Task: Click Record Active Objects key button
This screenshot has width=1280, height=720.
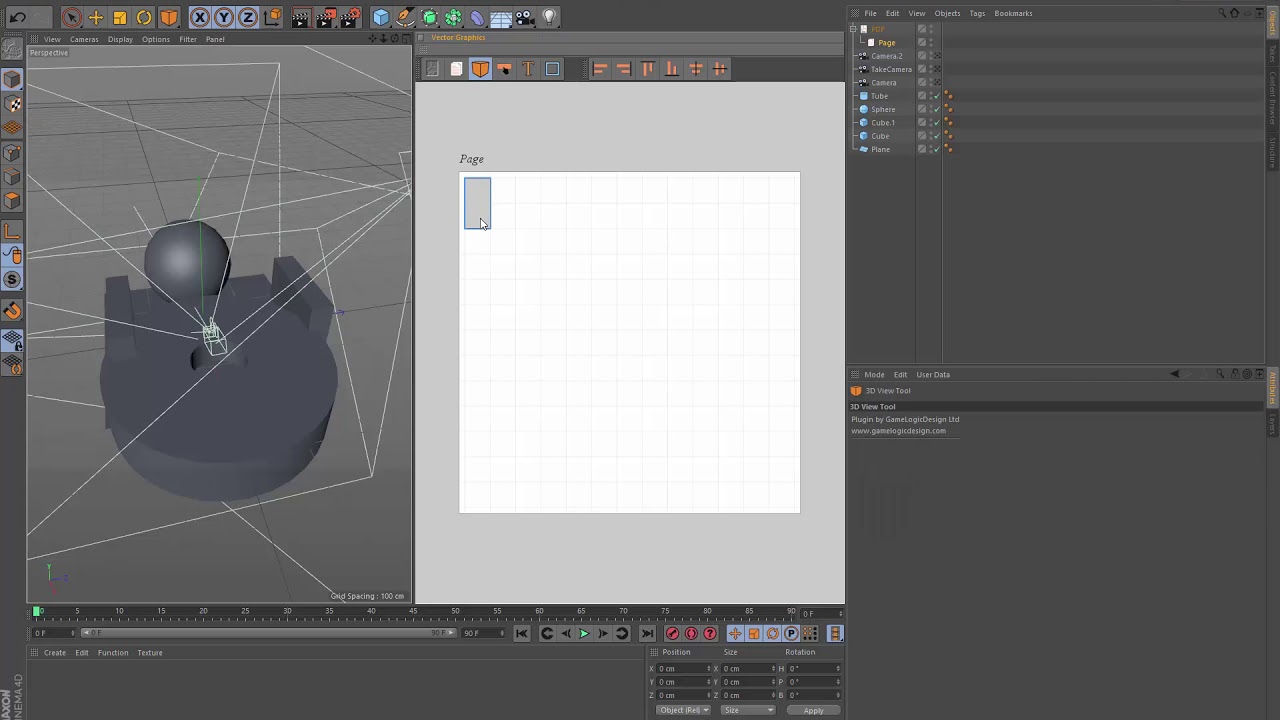Action: coord(672,633)
